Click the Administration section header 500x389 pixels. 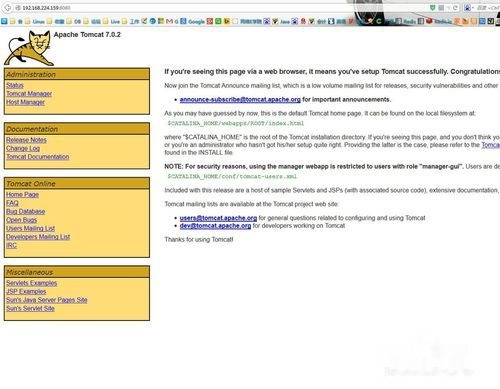tap(77, 74)
